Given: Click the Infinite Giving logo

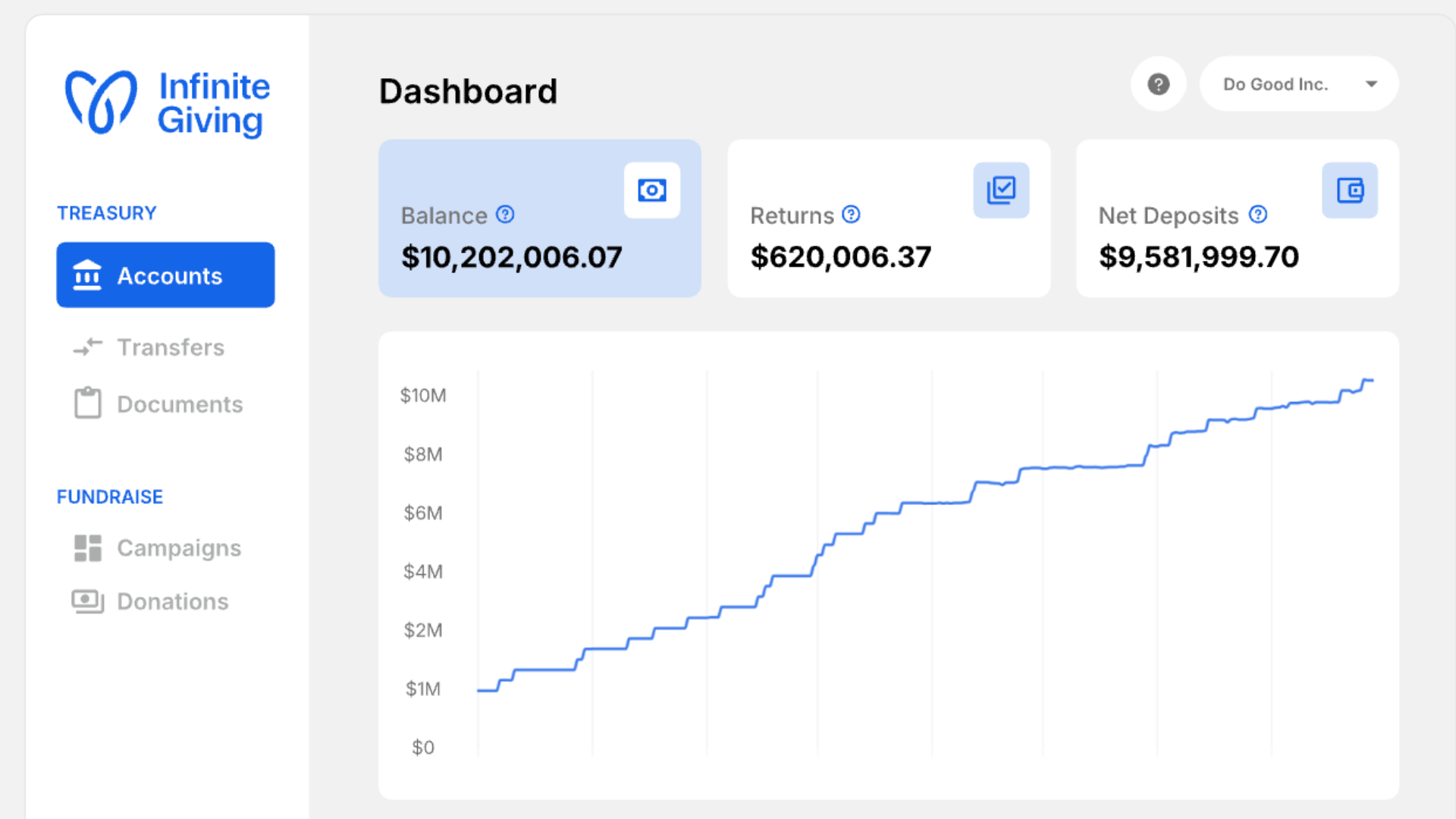Looking at the screenshot, I should (x=168, y=104).
